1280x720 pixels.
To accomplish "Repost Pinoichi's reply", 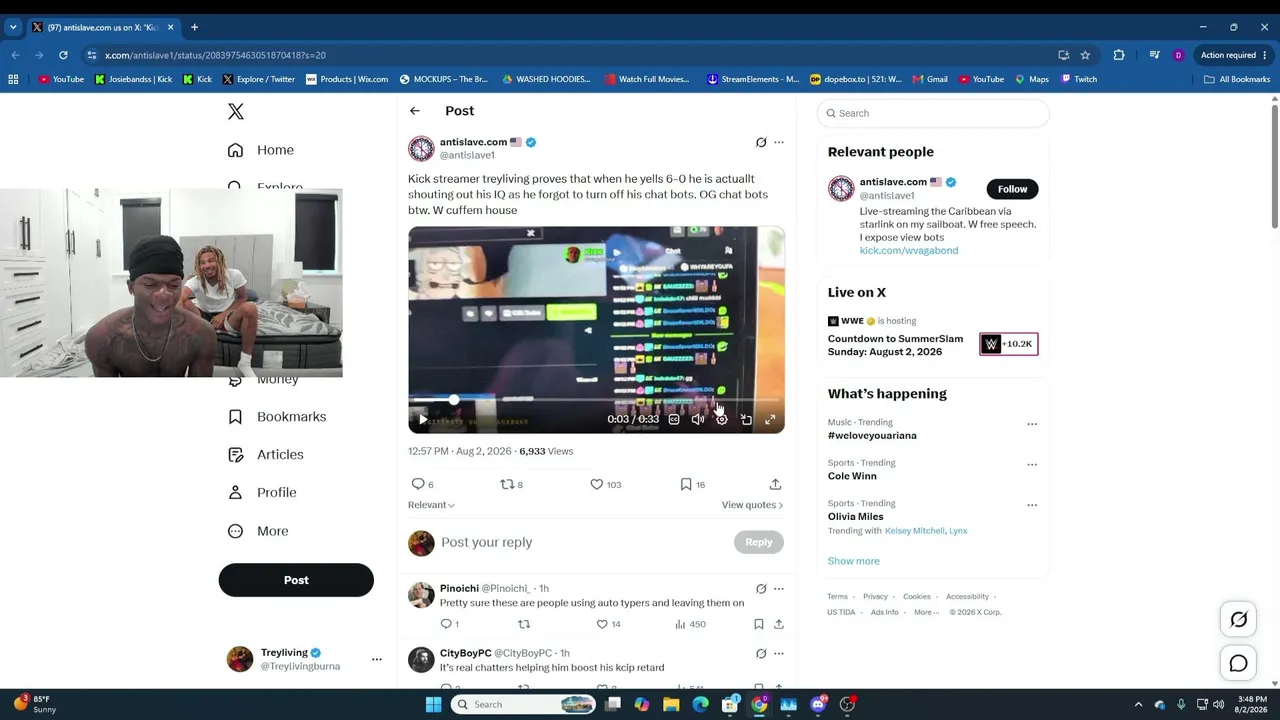I will click(x=524, y=624).
